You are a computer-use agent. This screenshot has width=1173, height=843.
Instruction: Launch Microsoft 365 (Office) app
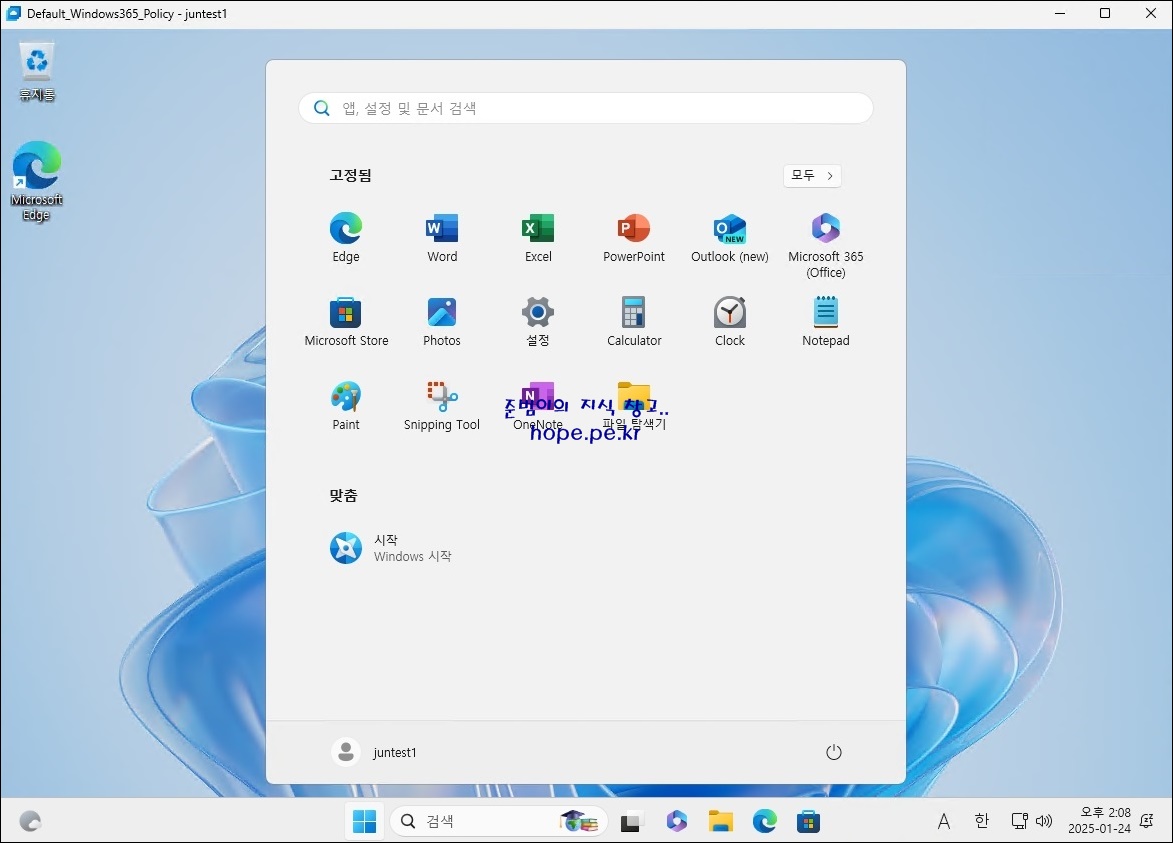[825, 245]
